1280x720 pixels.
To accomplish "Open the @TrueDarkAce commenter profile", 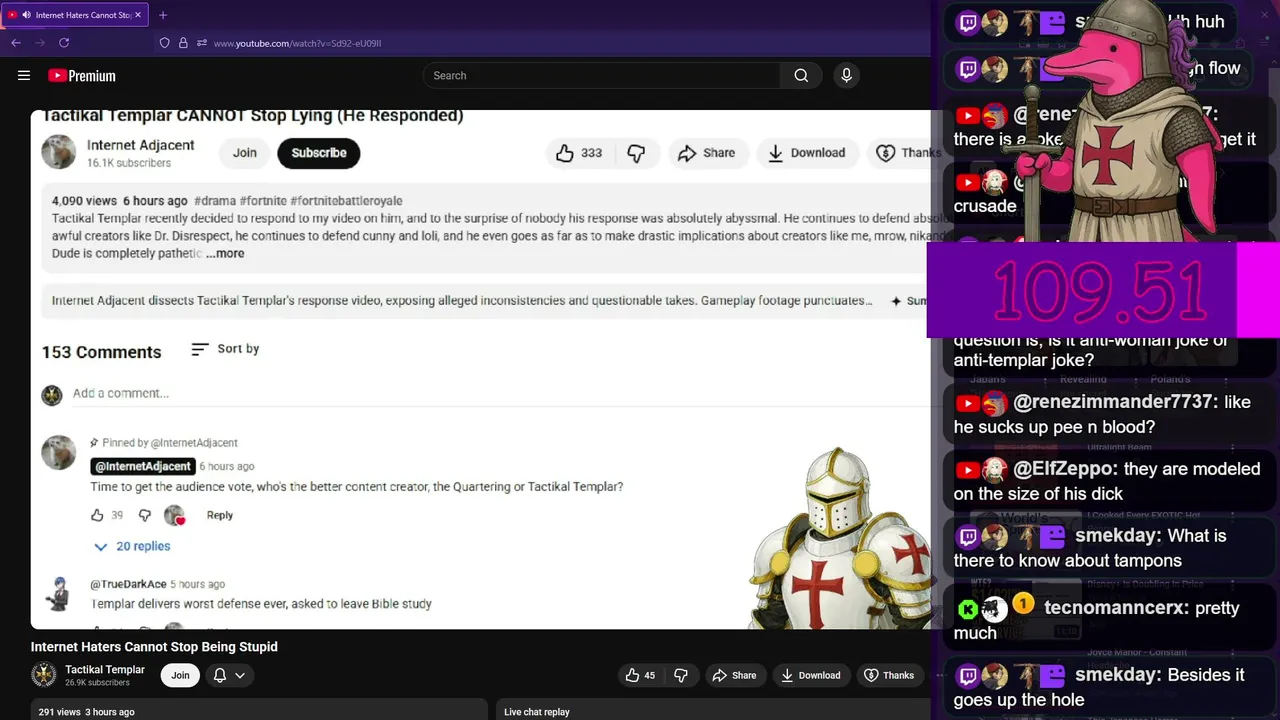I will point(128,584).
